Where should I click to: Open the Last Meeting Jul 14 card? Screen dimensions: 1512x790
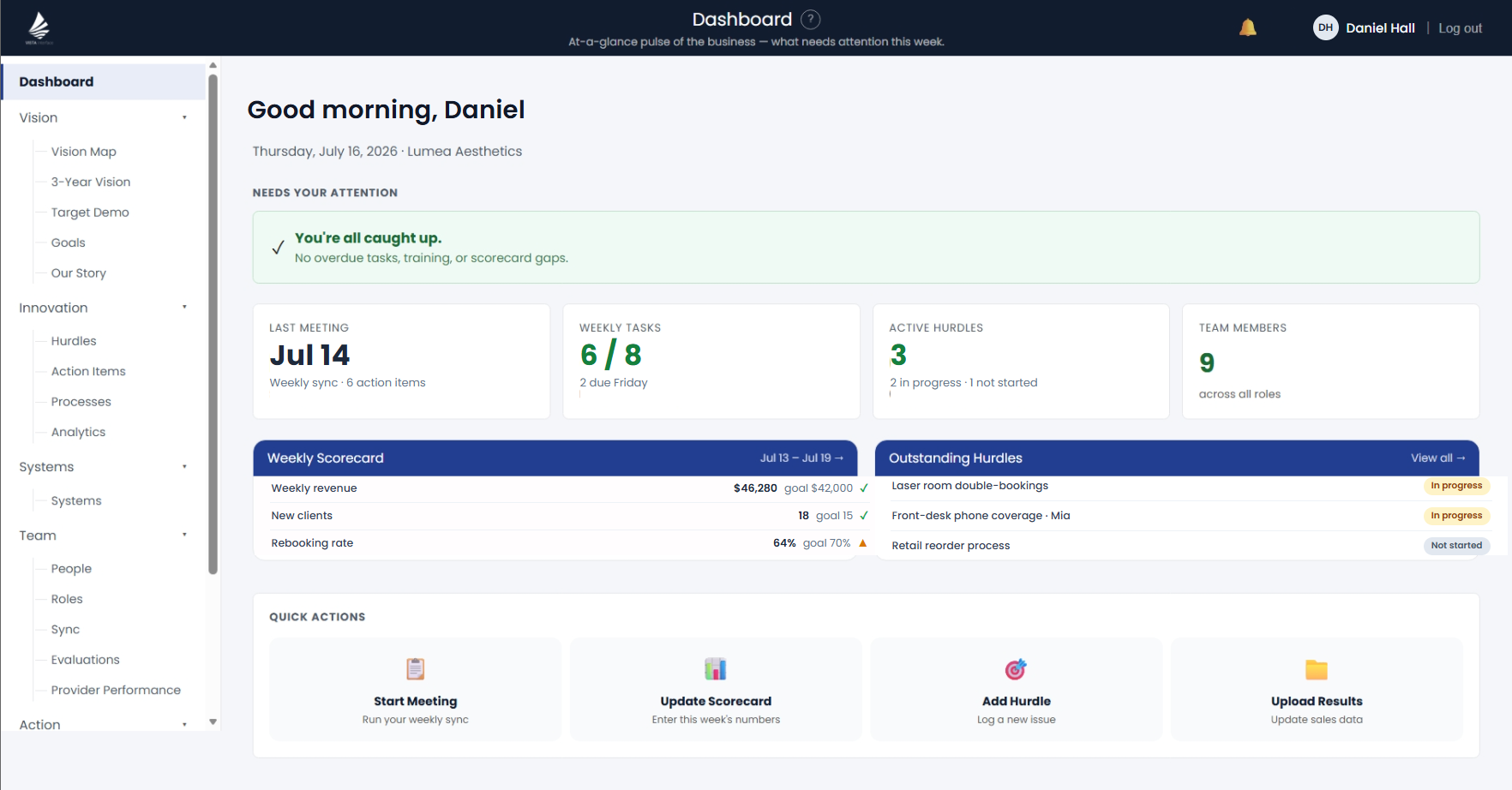[401, 362]
